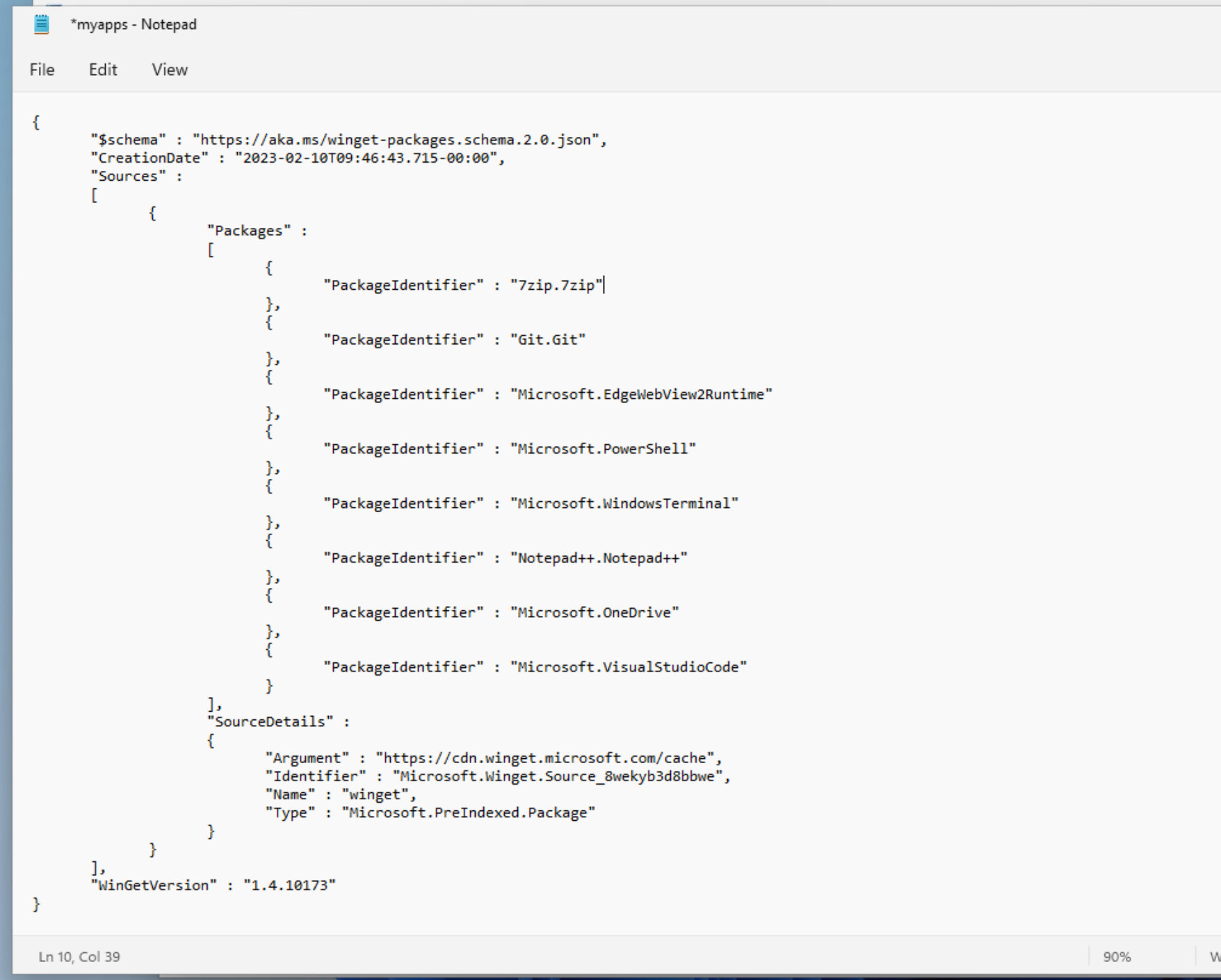Viewport: 1221px width, 980px height.
Task: Click the cdn.winget.microsoft.com/cache URL
Action: coord(545,758)
